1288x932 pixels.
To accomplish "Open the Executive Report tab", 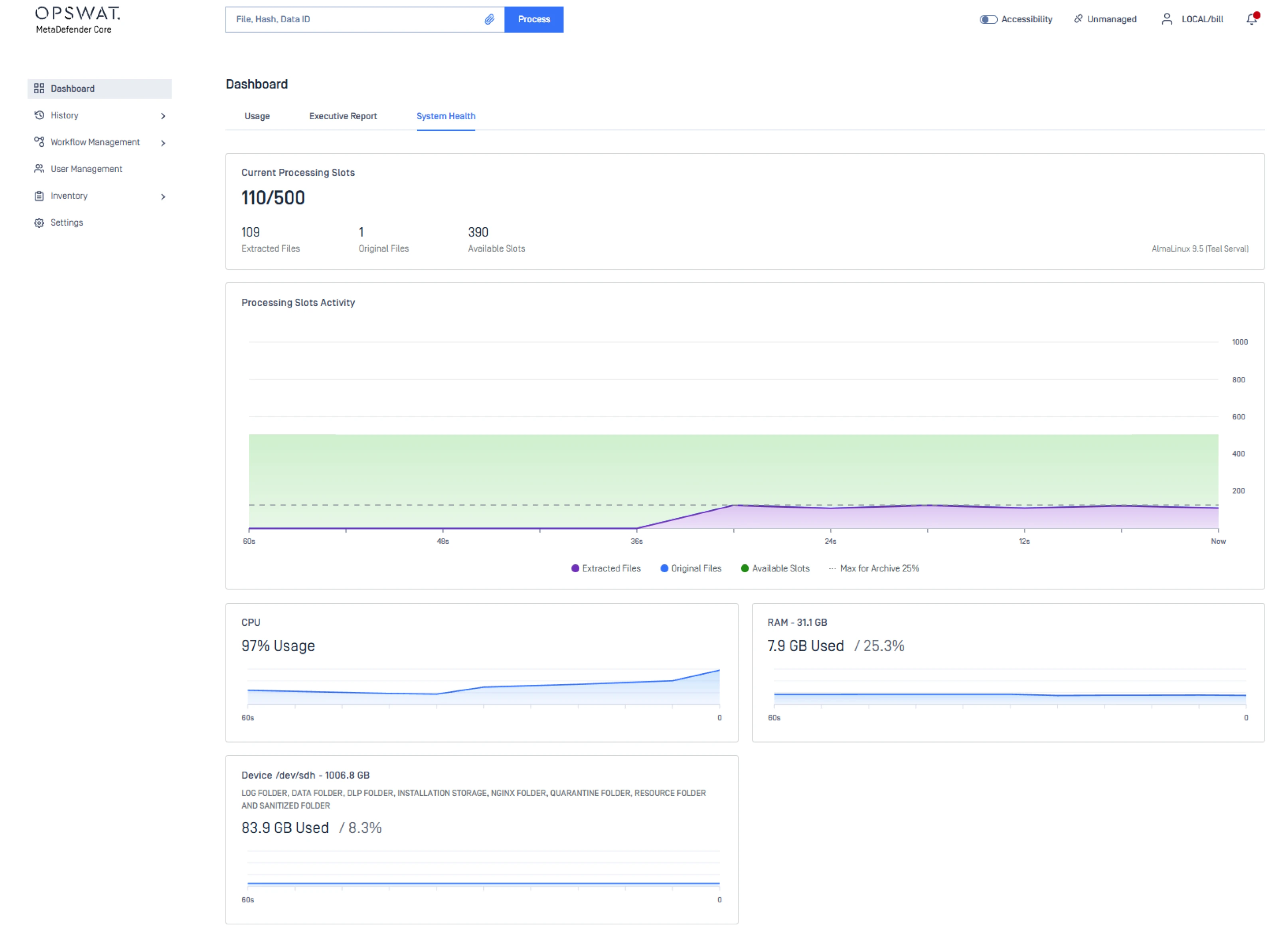I will pyautogui.click(x=342, y=116).
